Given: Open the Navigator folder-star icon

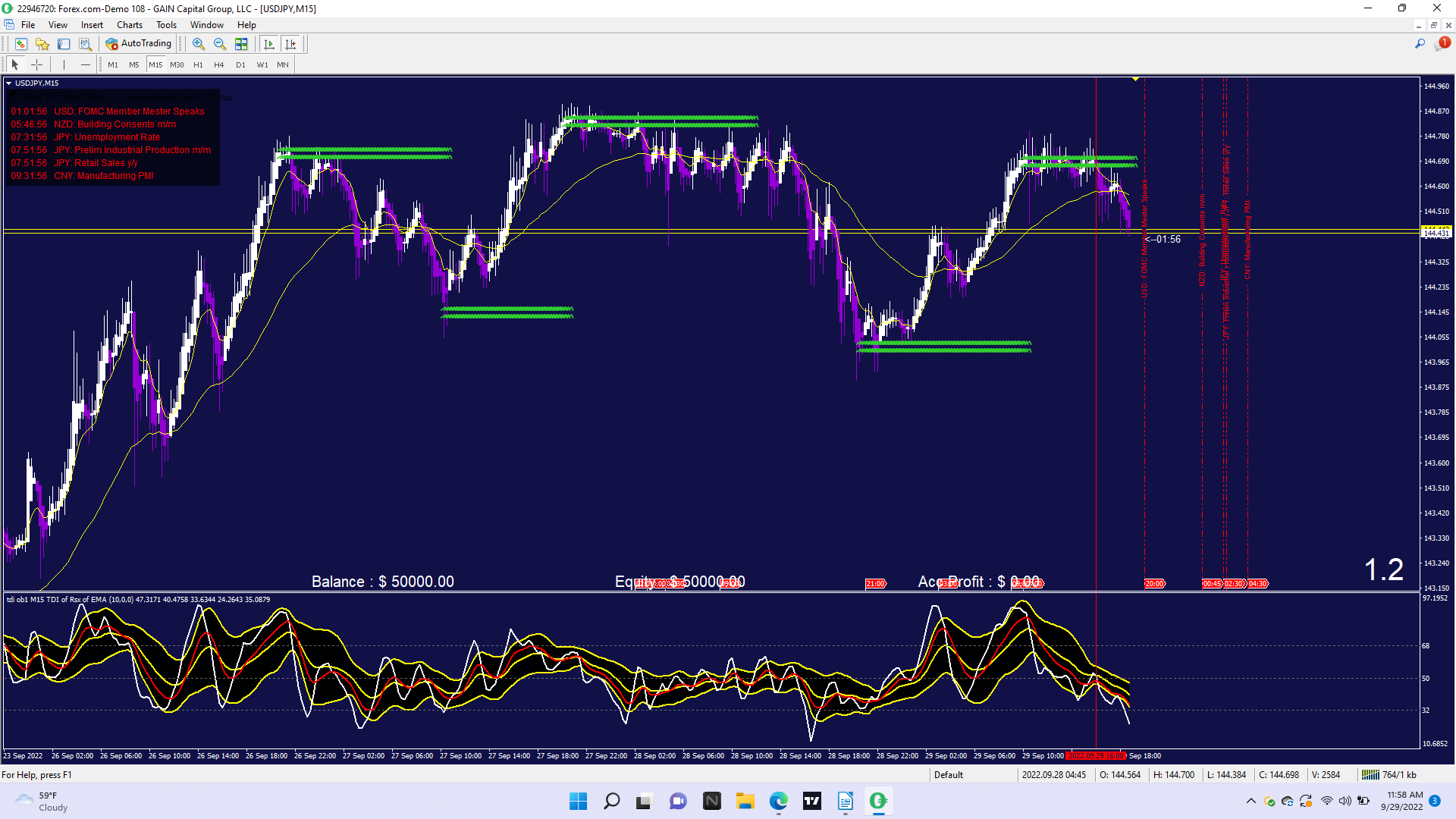Looking at the screenshot, I should pos(42,44).
